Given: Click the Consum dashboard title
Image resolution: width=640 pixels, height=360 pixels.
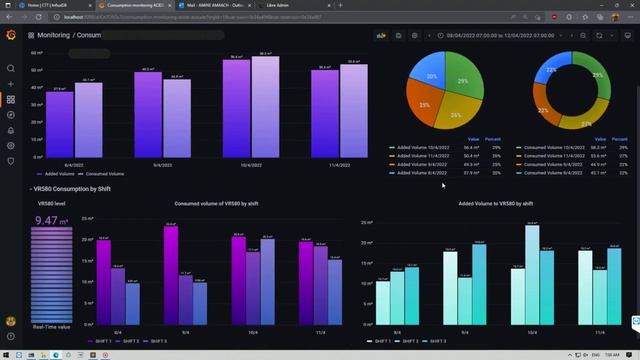Looking at the screenshot, I should (89, 36).
